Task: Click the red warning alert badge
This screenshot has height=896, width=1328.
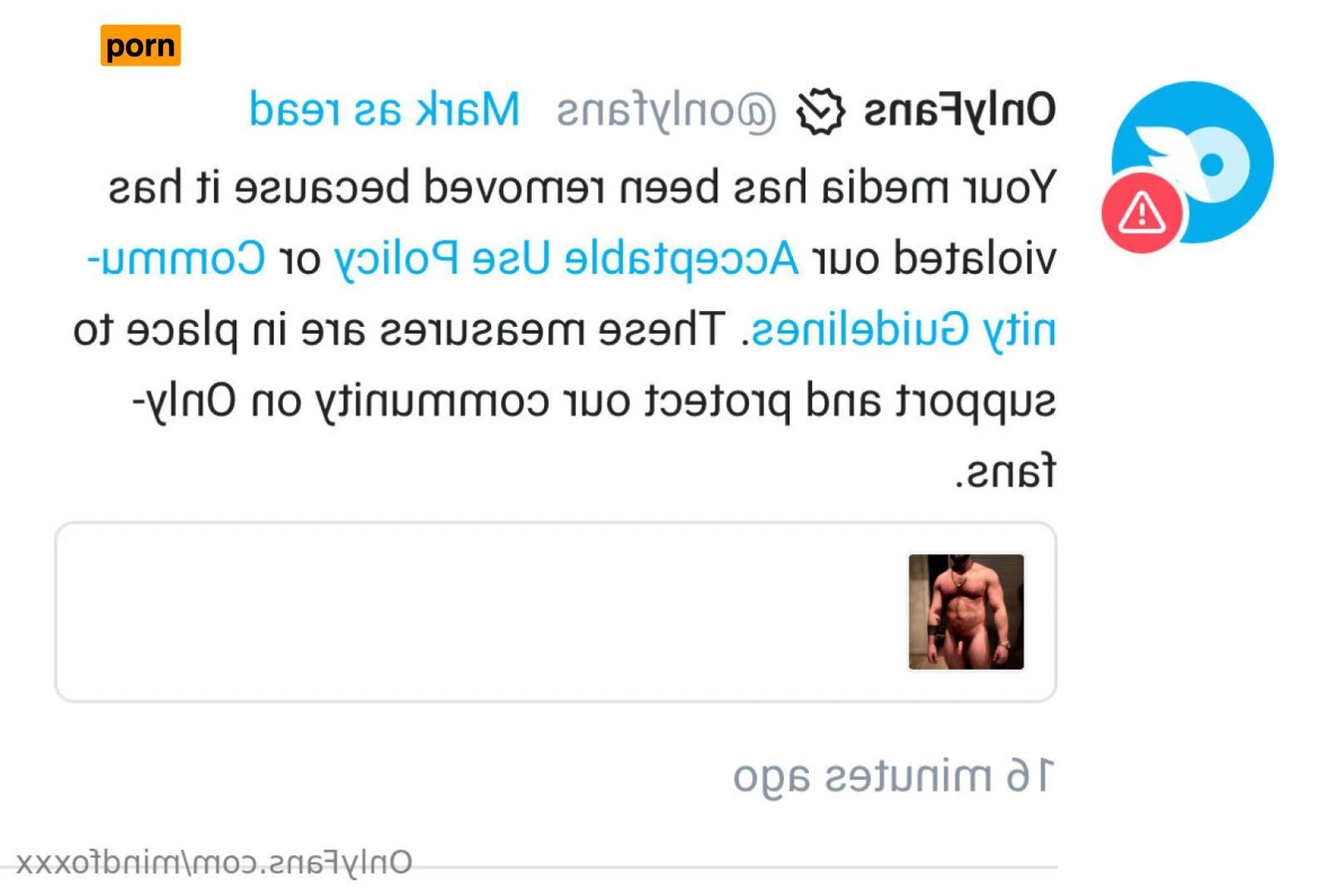Action: (x=1142, y=213)
